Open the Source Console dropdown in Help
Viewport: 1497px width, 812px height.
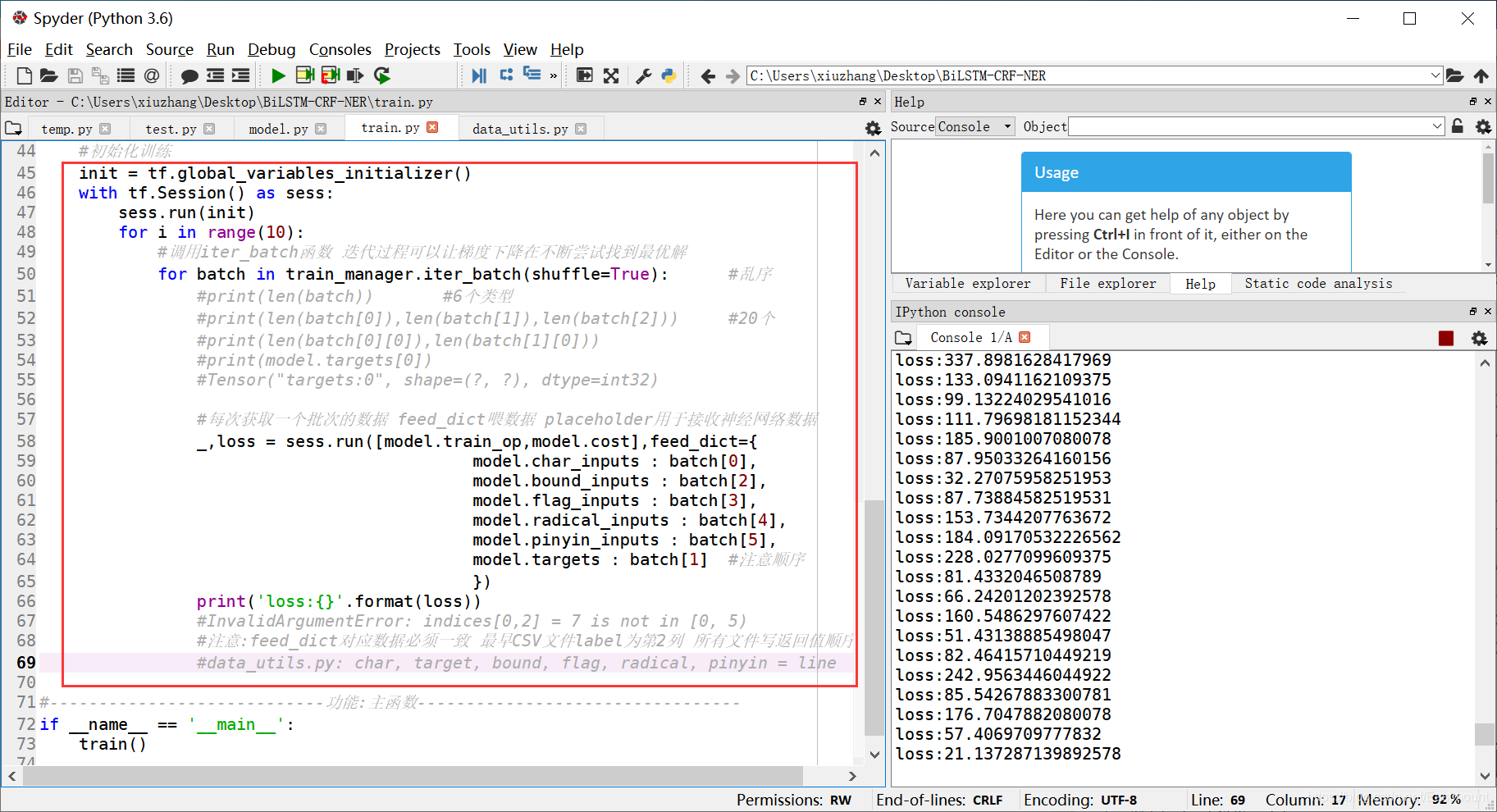click(x=975, y=126)
